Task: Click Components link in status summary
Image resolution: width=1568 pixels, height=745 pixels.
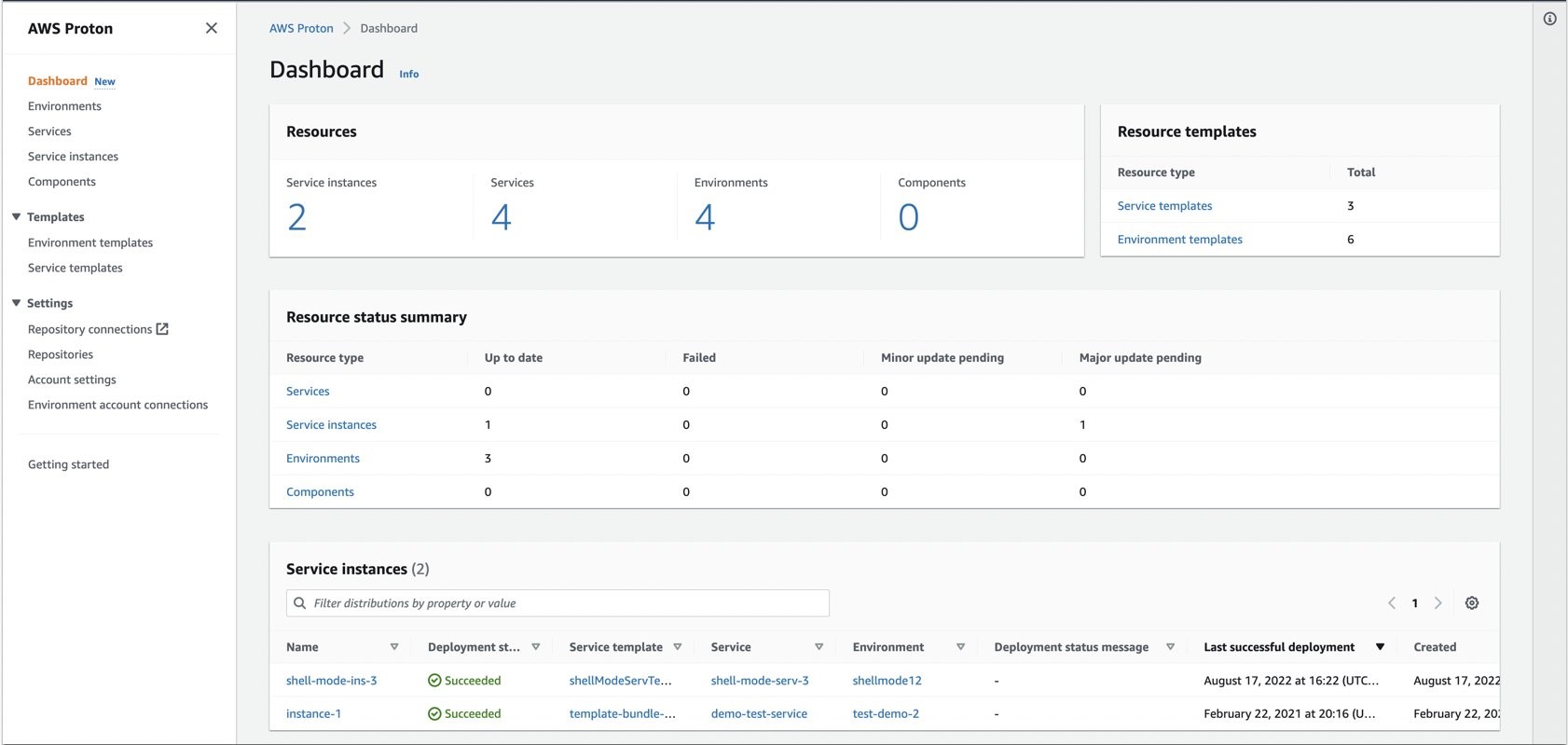Action: [320, 492]
